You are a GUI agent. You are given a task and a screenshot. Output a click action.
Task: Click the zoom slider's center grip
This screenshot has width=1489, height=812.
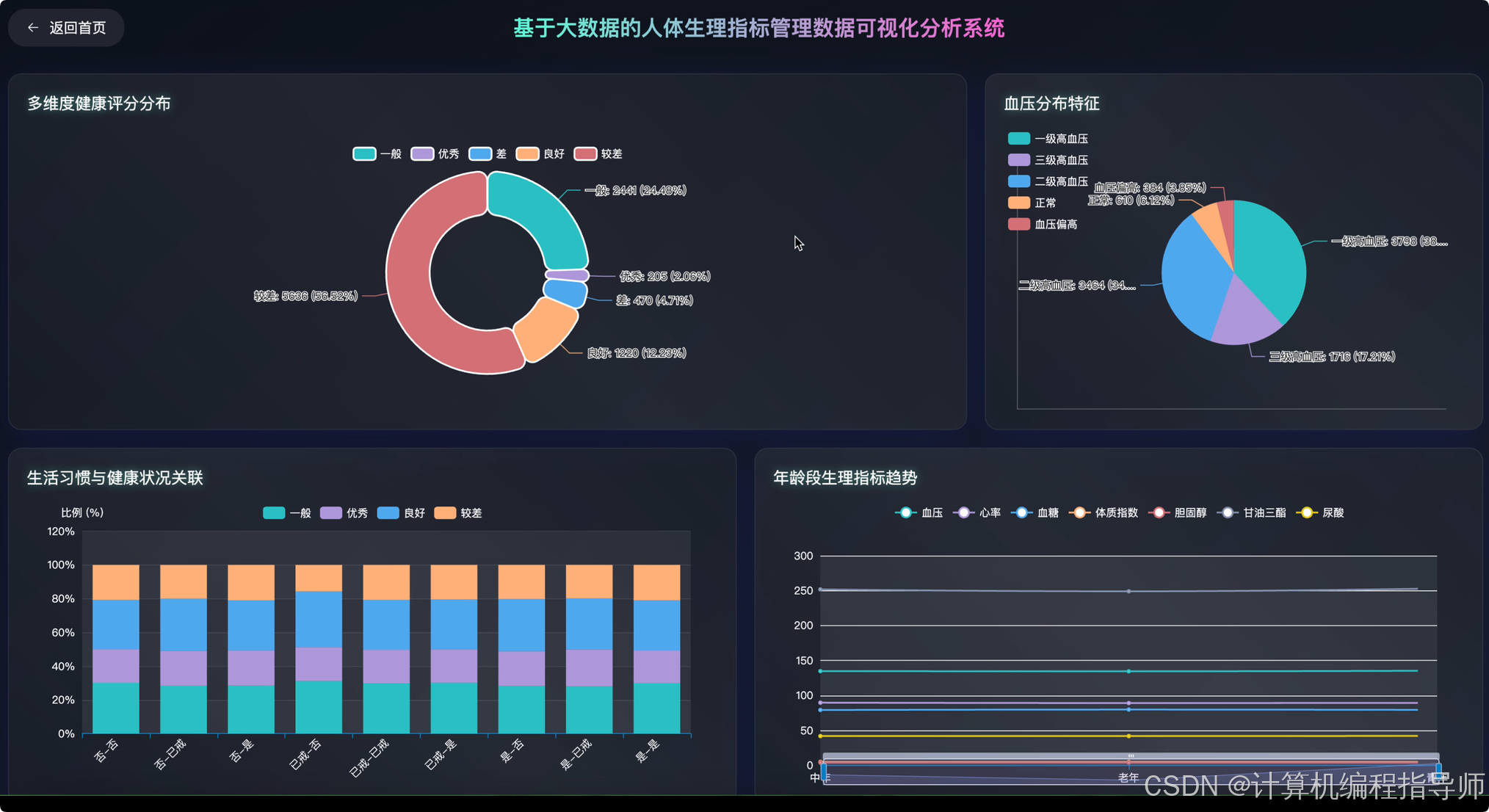point(1131,755)
